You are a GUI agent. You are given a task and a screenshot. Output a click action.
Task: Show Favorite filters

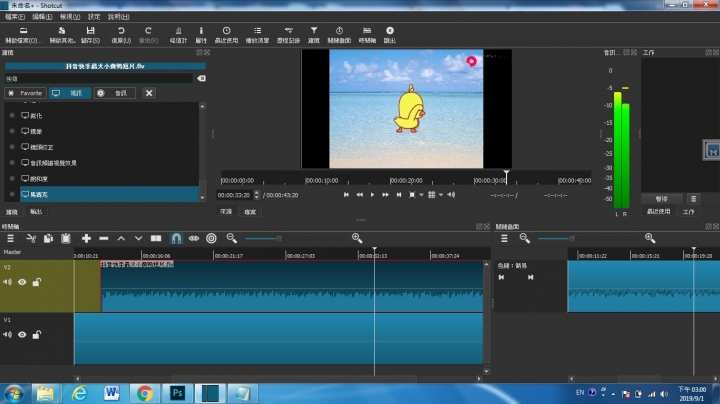tap(25, 93)
